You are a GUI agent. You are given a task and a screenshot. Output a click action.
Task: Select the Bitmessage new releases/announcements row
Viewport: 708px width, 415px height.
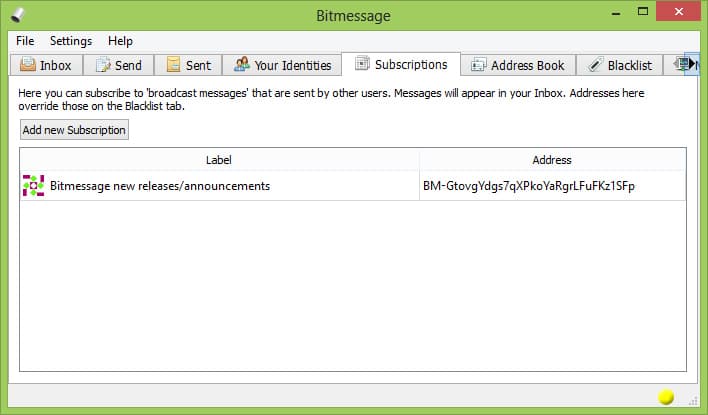click(353, 186)
